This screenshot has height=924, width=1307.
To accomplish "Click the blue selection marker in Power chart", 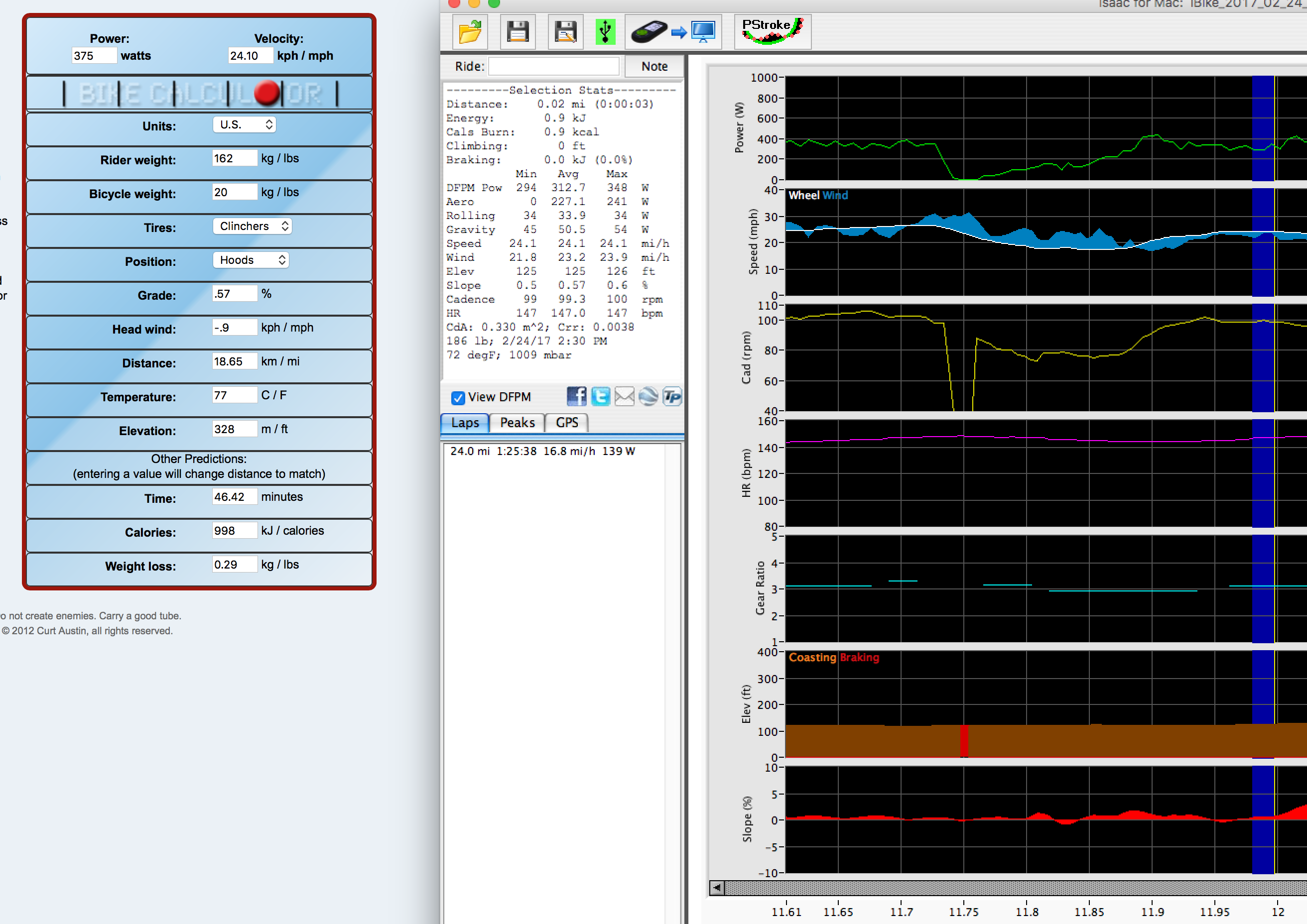I will (x=1263, y=128).
